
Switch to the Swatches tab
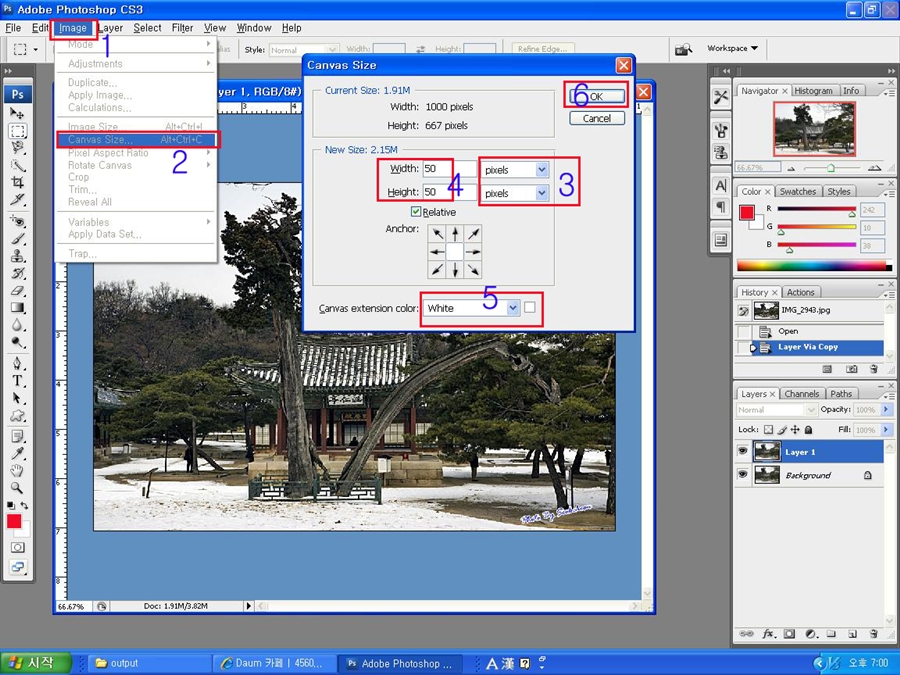click(798, 191)
